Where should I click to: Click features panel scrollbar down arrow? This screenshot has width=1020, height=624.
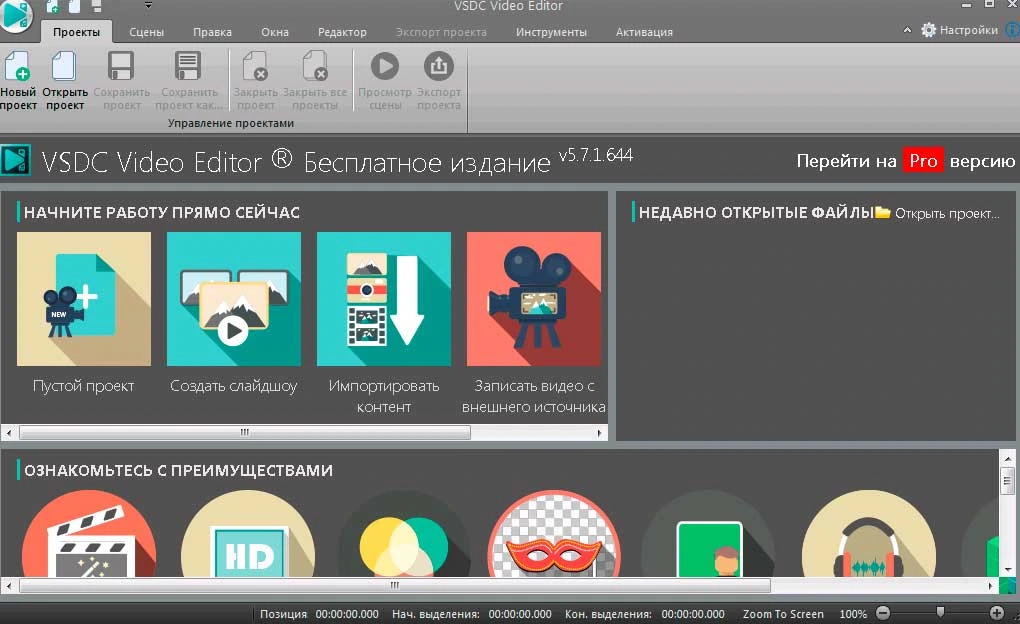click(1007, 569)
